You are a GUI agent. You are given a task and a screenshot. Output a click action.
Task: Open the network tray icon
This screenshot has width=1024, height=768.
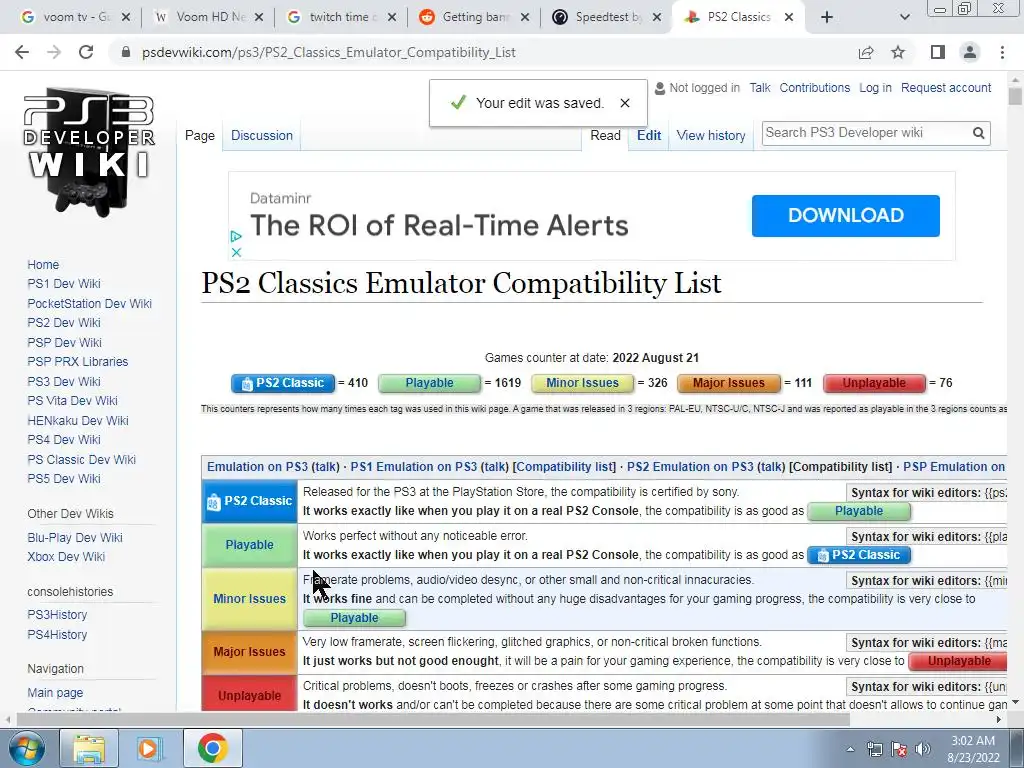tap(874, 749)
